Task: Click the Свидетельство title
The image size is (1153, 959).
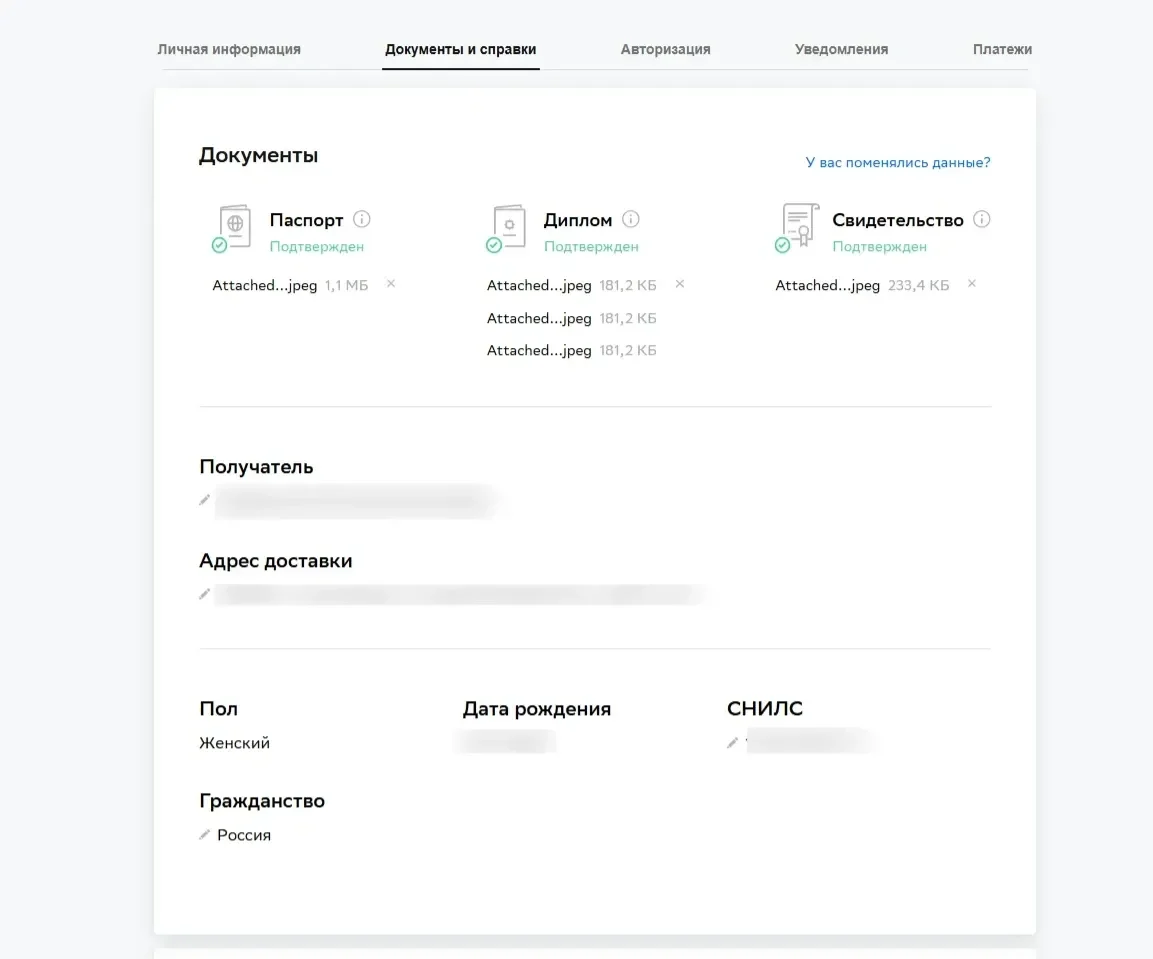Action: click(x=898, y=220)
